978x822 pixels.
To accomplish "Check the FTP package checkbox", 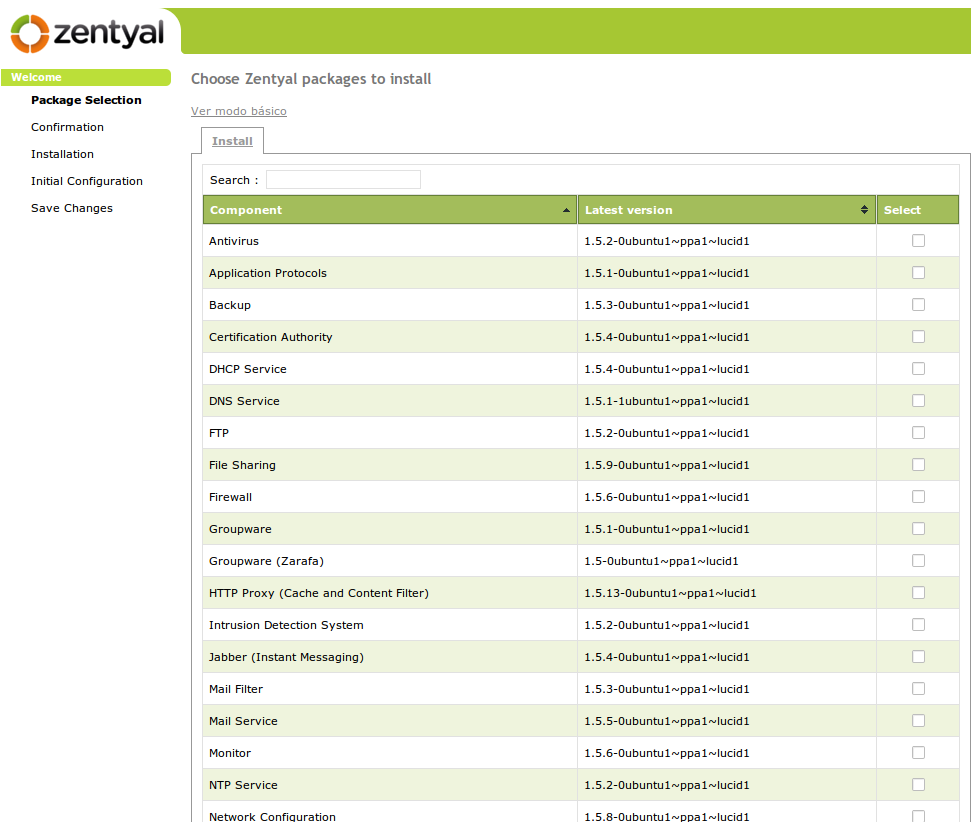I will [918, 433].
